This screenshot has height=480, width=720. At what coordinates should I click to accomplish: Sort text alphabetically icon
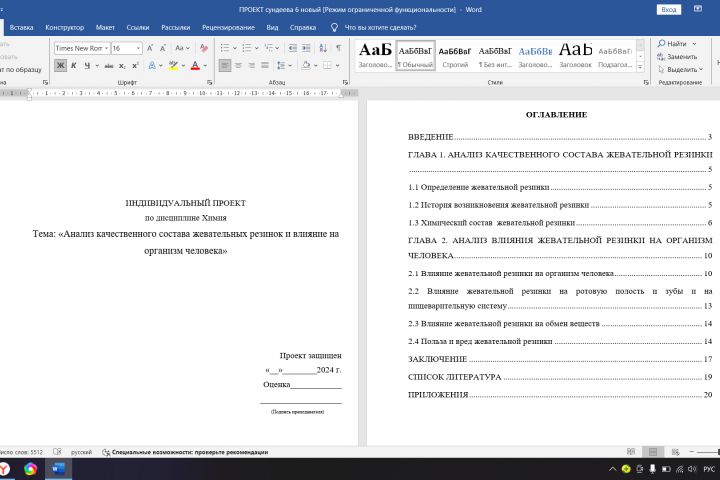pyautogui.click(x=323, y=48)
